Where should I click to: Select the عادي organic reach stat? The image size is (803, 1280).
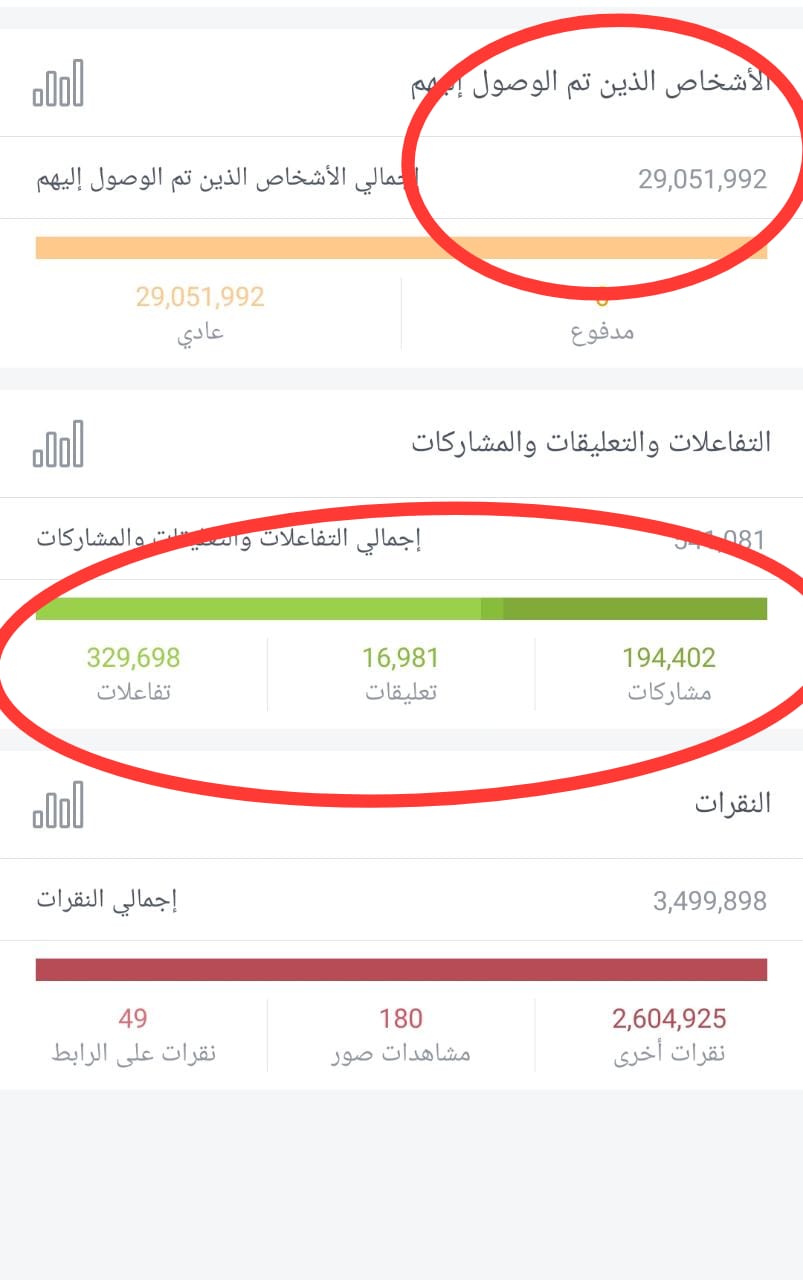(200, 313)
